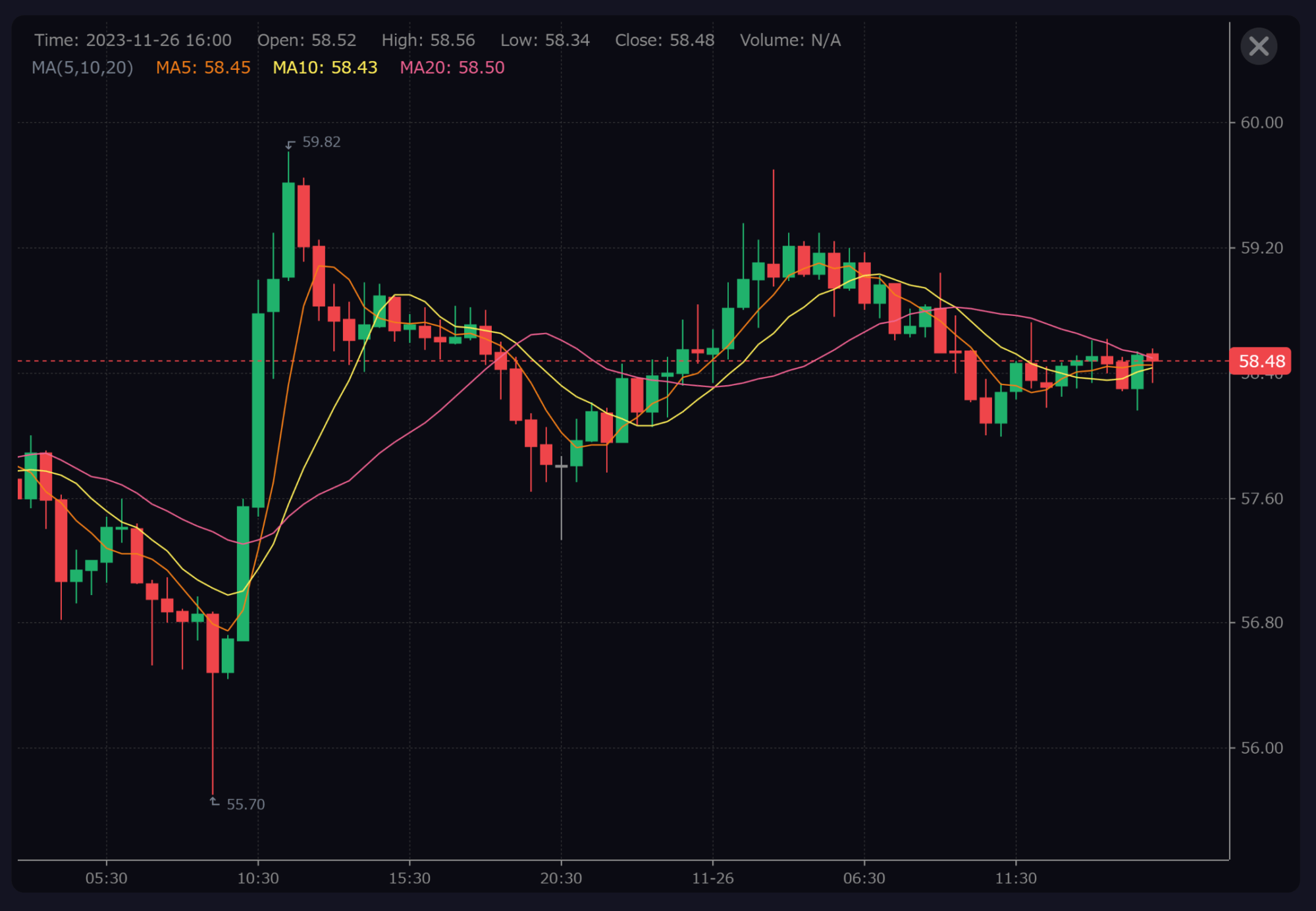Screen dimensions: 1316x911
Task: Click the 57.60 price axis label
Action: (x=1262, y=499)
